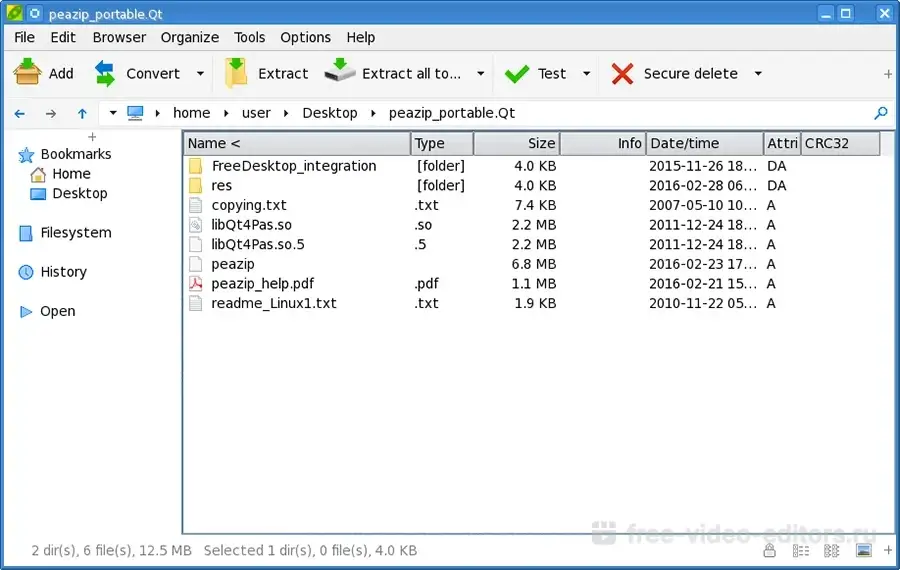Switch to small icons grid view

point(832,551)
